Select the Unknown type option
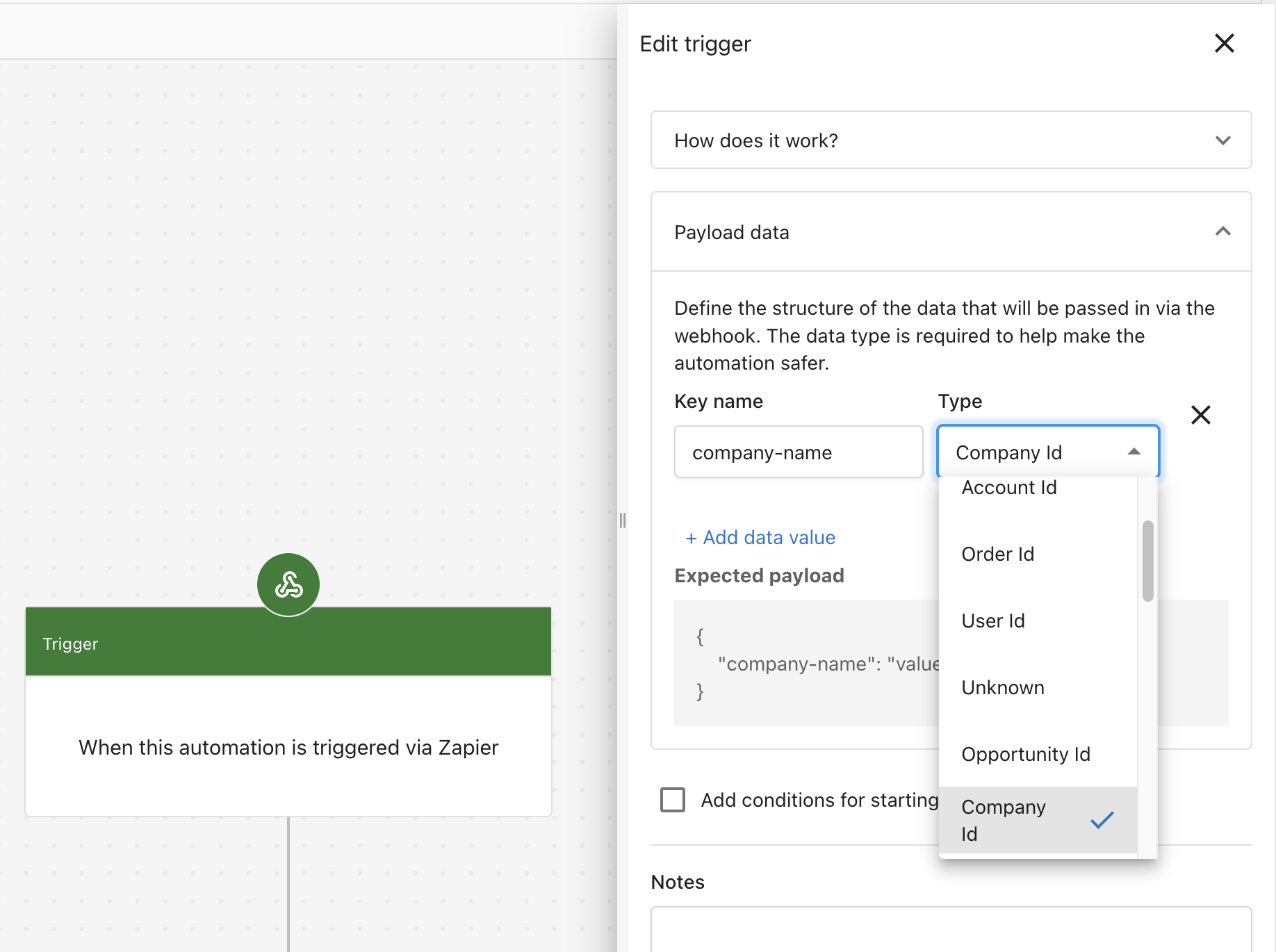Image resolution: width=1276 pixels, height=952 pixels. 1002,687
